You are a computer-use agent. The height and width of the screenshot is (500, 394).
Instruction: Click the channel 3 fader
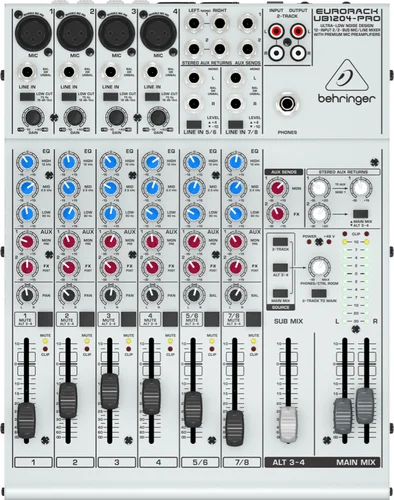[110, 391]
